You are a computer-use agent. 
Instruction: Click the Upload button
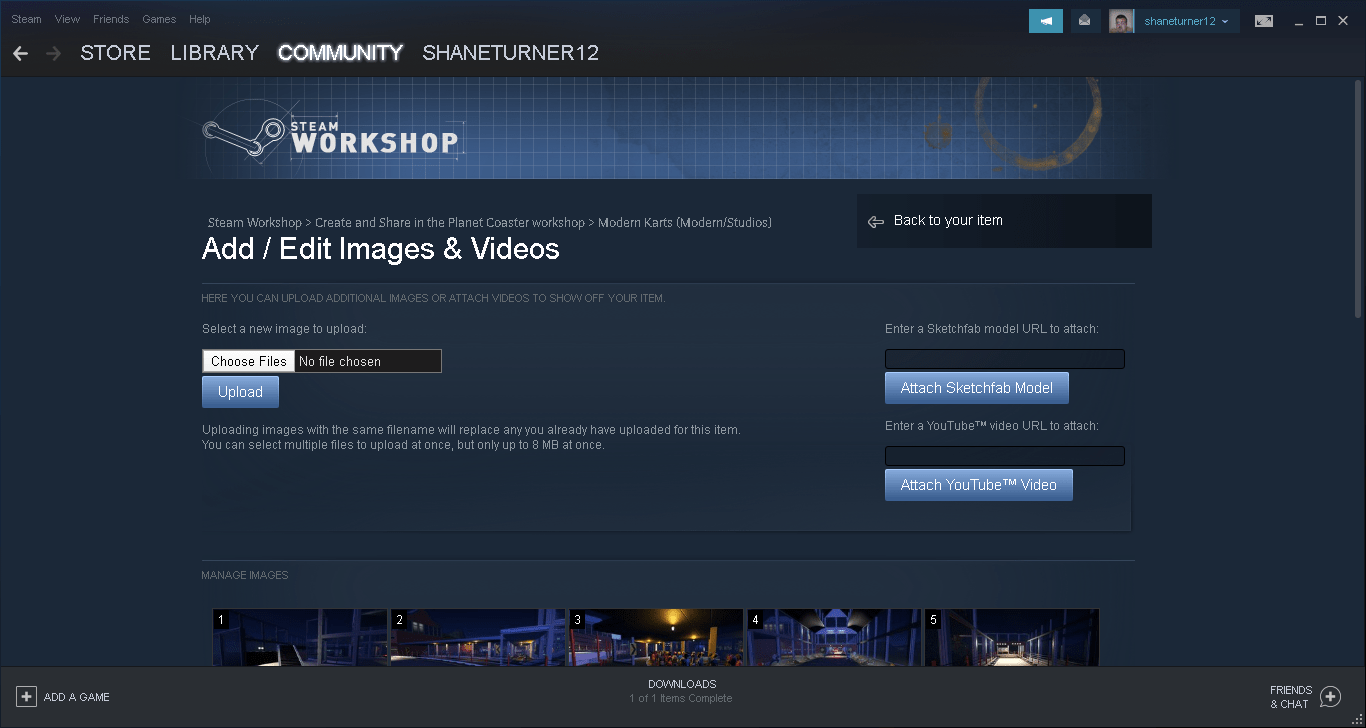[240, 391]
